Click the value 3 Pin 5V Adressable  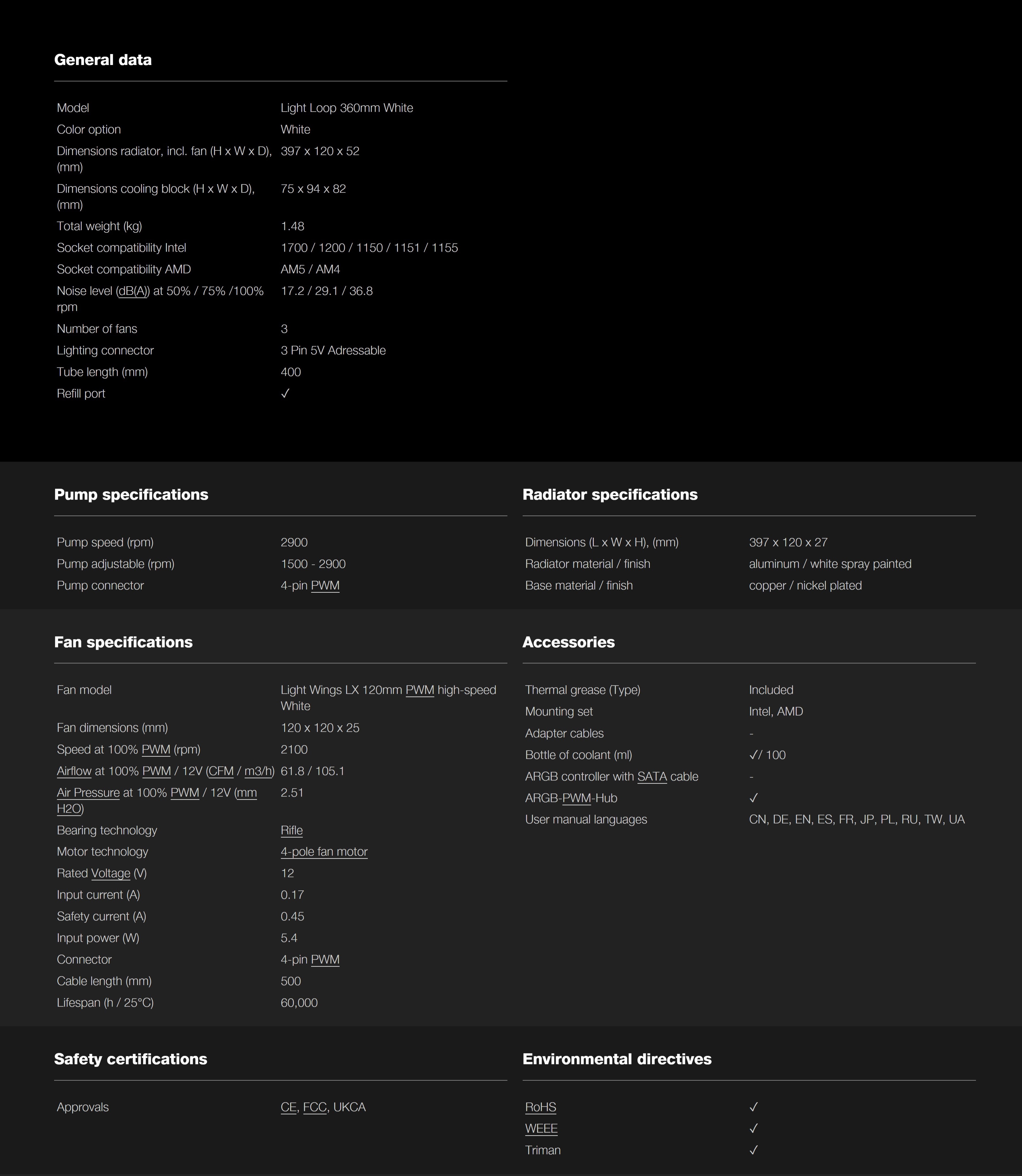333,350
